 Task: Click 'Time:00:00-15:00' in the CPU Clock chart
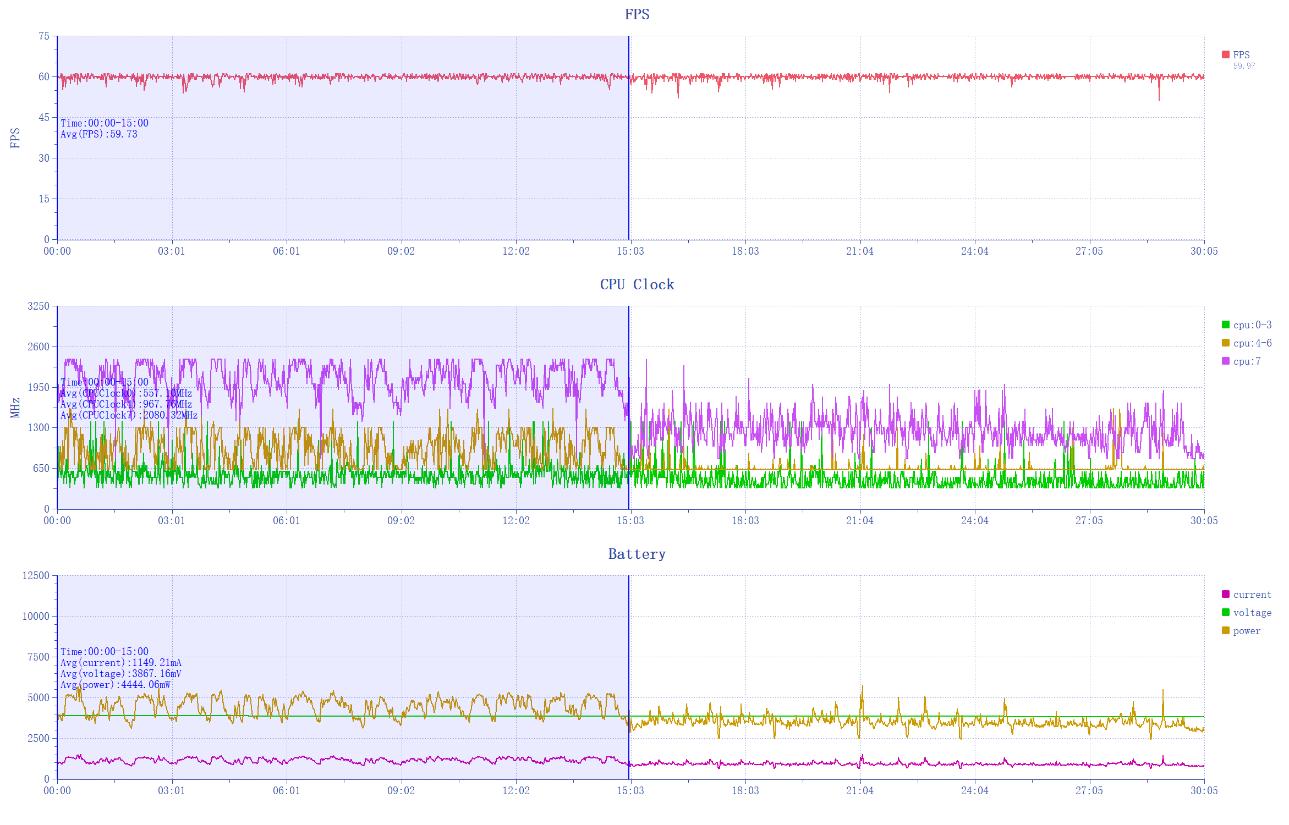click(104, 382)
